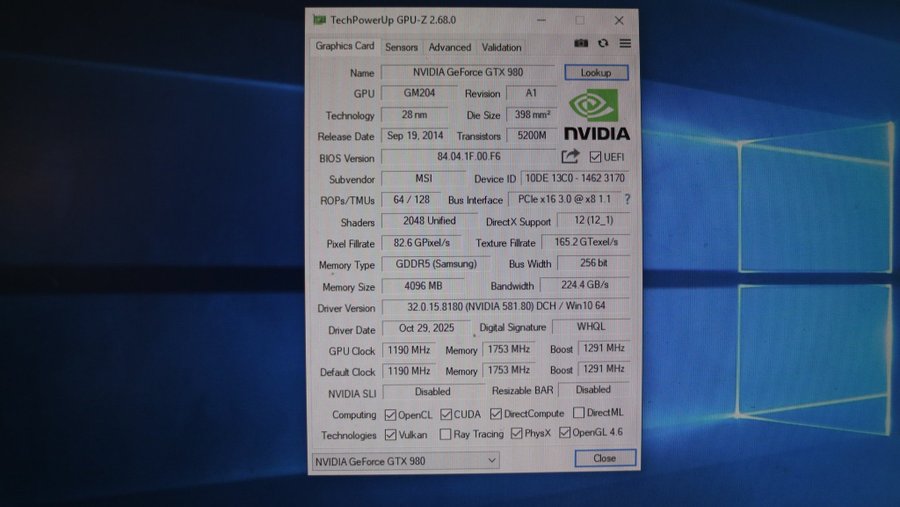Toggle the DirectML checkbox

(578, 414)
